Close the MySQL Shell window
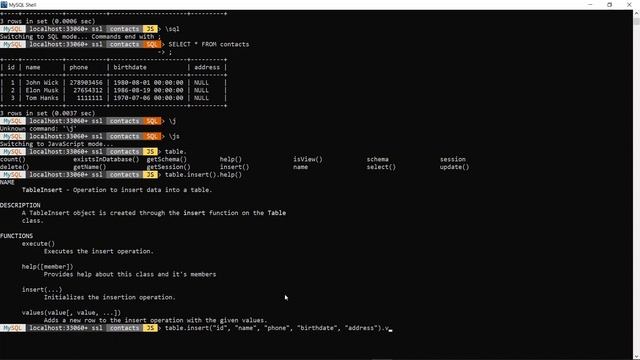The width and height of the screenshot is (640, 360). (x=629, y=4)
